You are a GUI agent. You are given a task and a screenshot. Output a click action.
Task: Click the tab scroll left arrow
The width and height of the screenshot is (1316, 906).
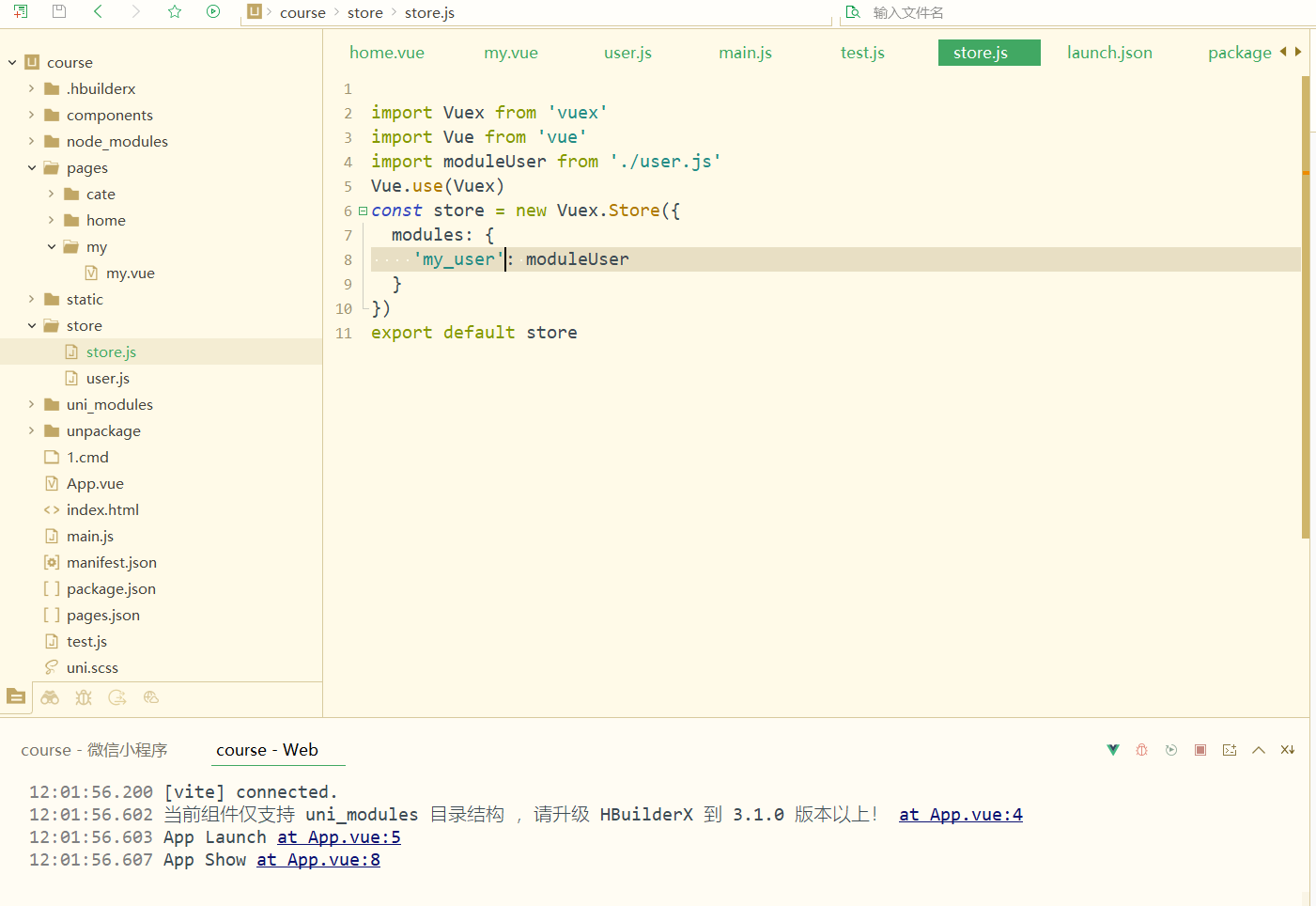(1283, 52)
